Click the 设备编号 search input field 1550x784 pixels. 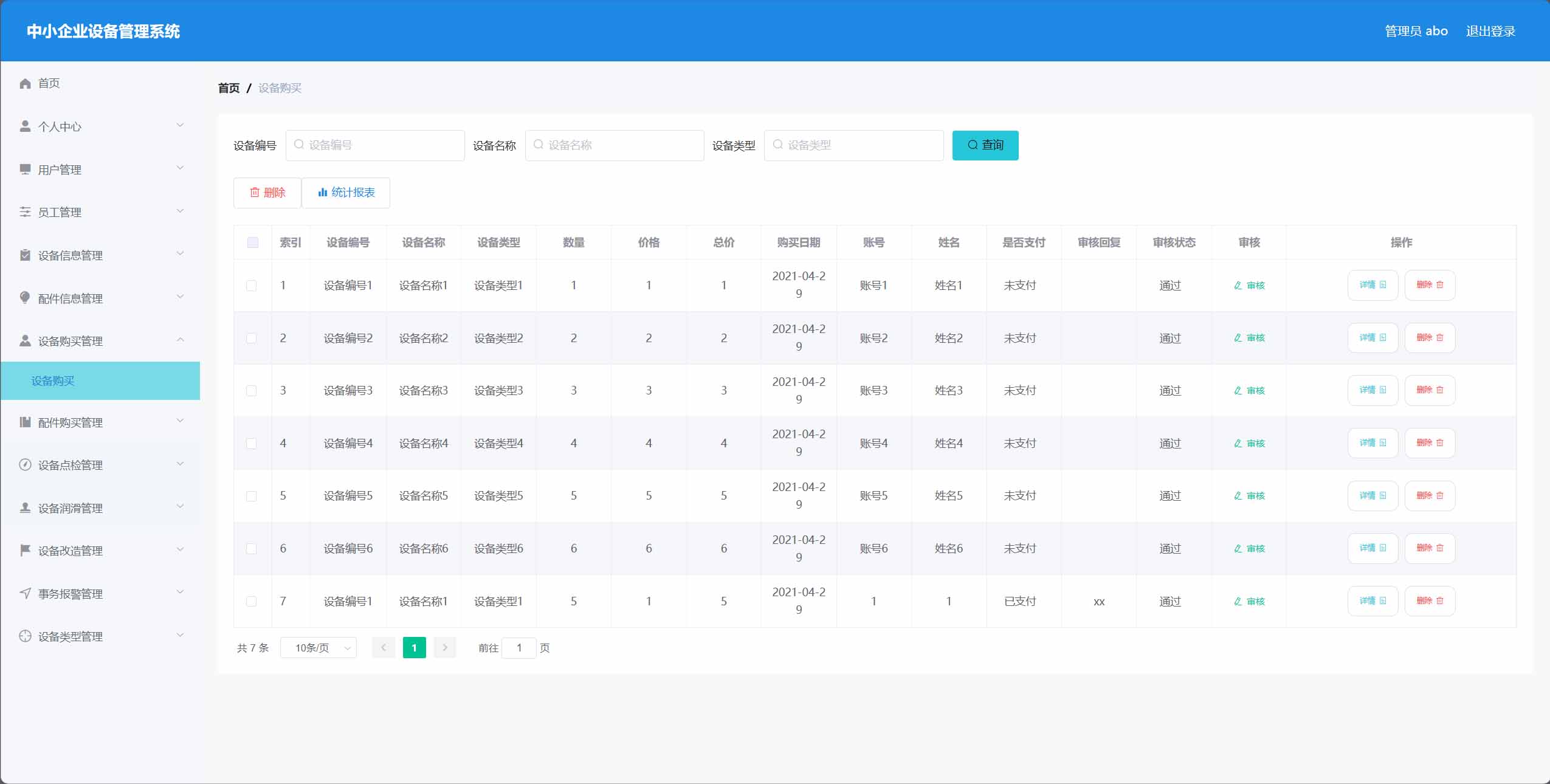point(375,145)
